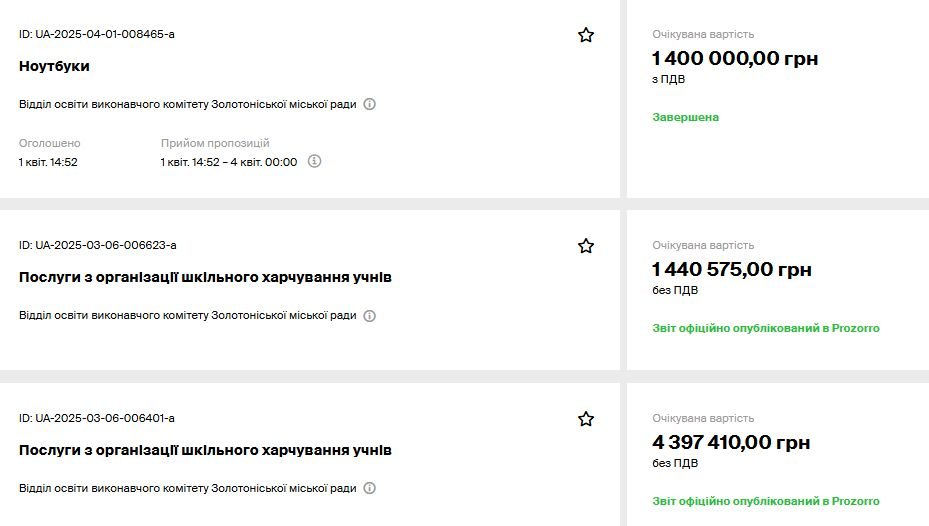Star tender ID UA-2025-03-06-006623-a
This screenshot has height=526, width=929.
(585, 246)
